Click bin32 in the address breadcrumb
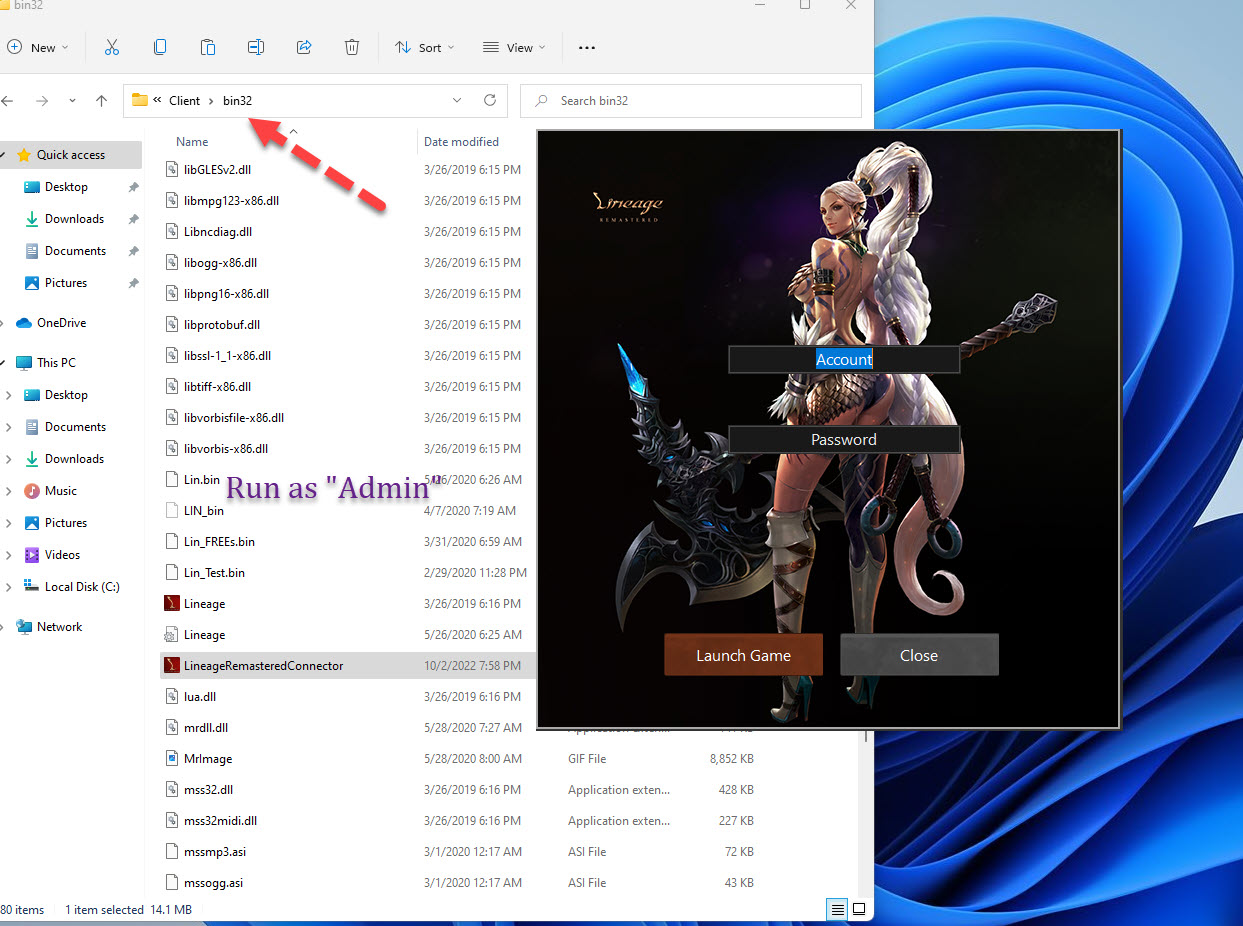The height and width of the screenshot is (926, 1243). (x=238, y=101)
